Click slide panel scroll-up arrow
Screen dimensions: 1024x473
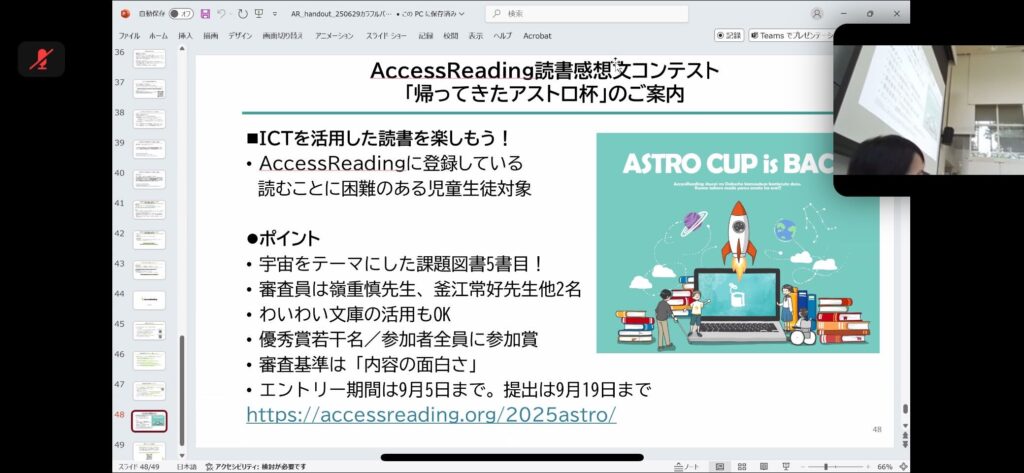182,49
